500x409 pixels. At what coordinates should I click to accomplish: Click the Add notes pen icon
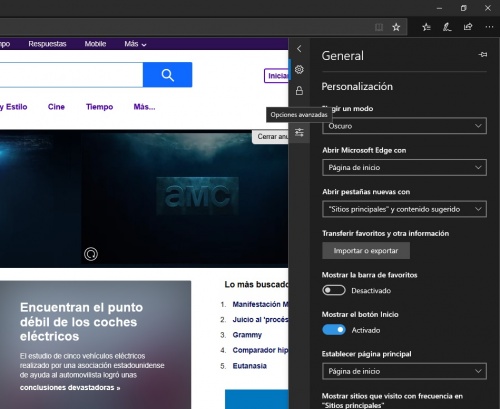[447, 27]
